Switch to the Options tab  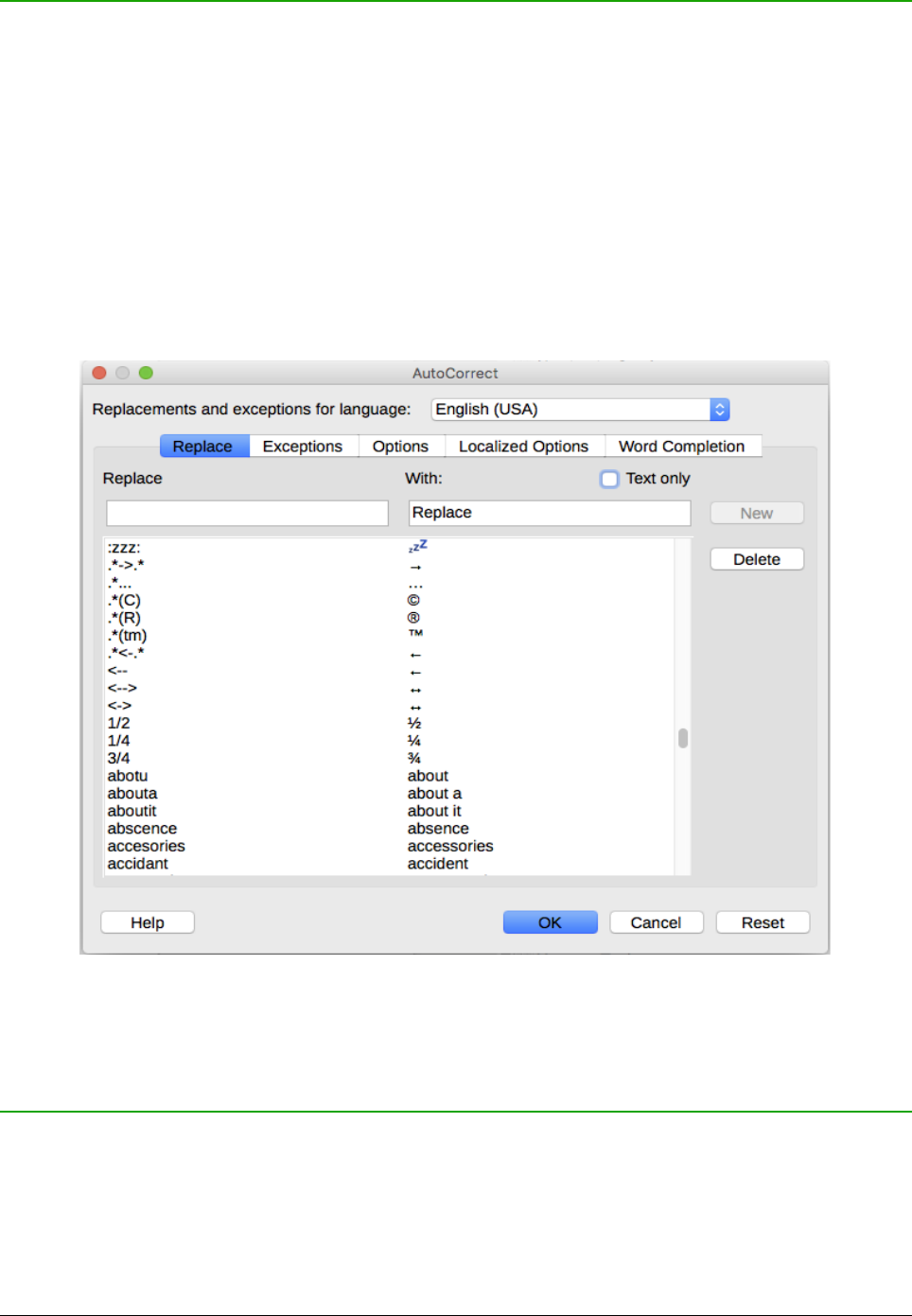tap(400, 447)
